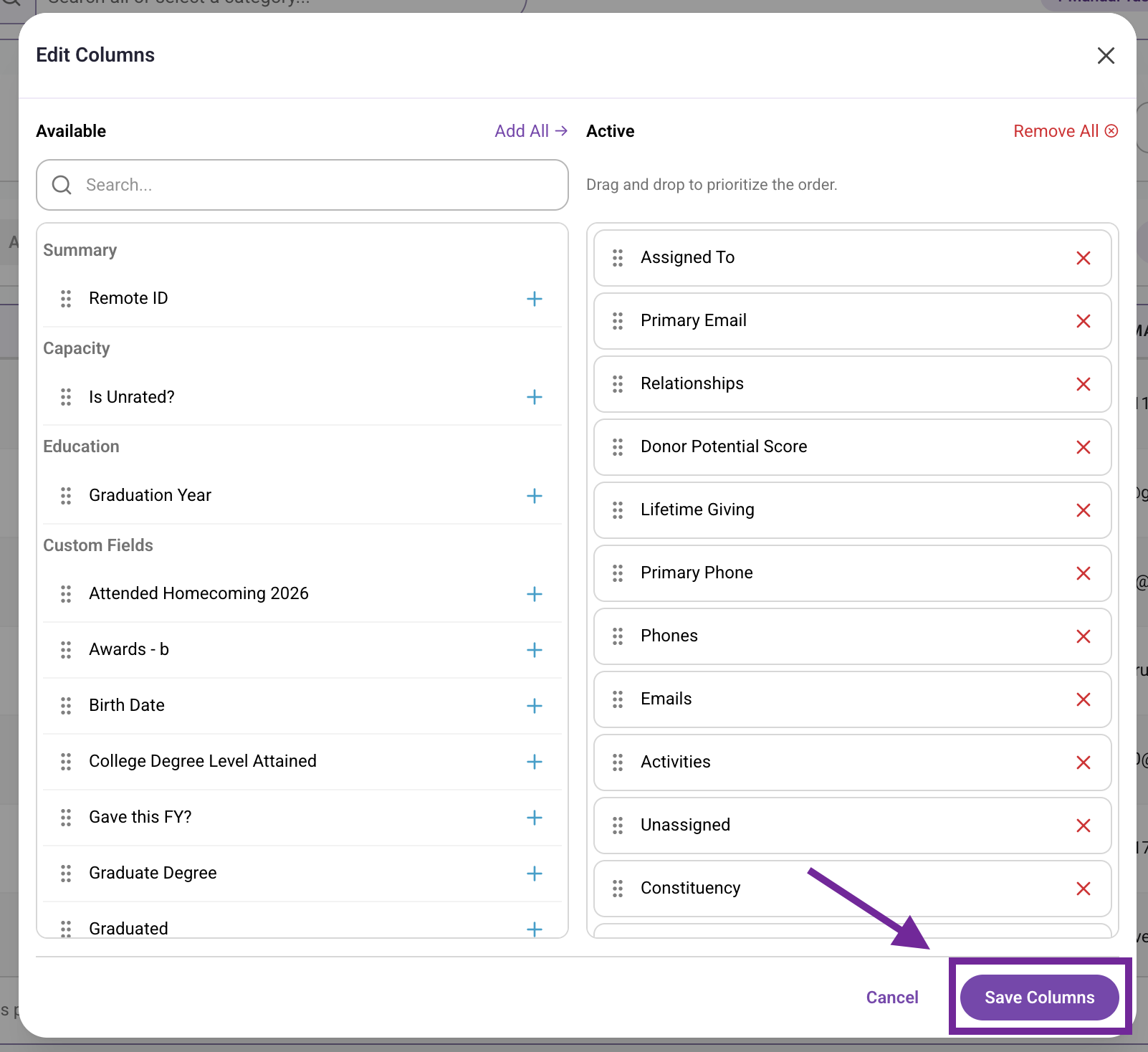Remove the Phones active column
This screenshot has height=1052, width=1148.
(x=1083, y=636)
